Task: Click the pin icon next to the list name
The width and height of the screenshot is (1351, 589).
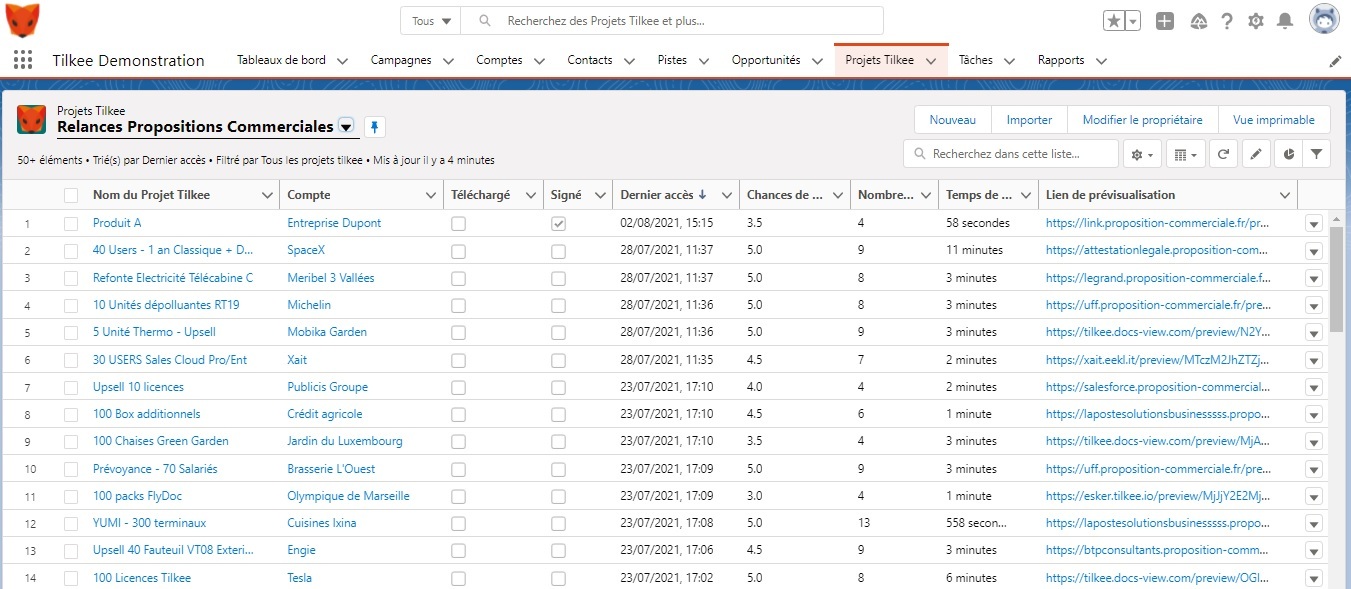Action: coord(374,127)
